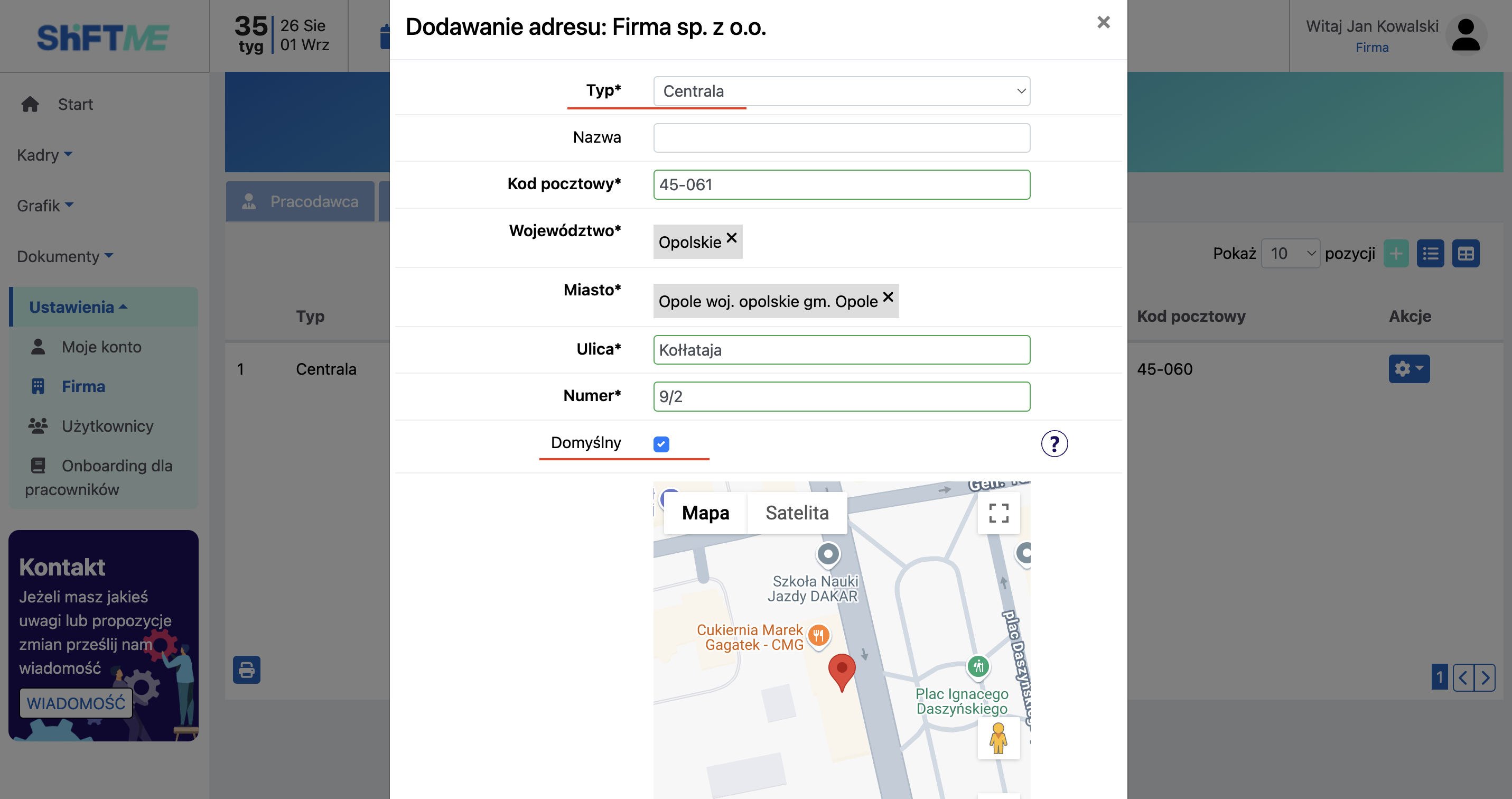Expand the Grafik menu
The width and height of the screenshot is (1512, 799).
pos(45,206)
